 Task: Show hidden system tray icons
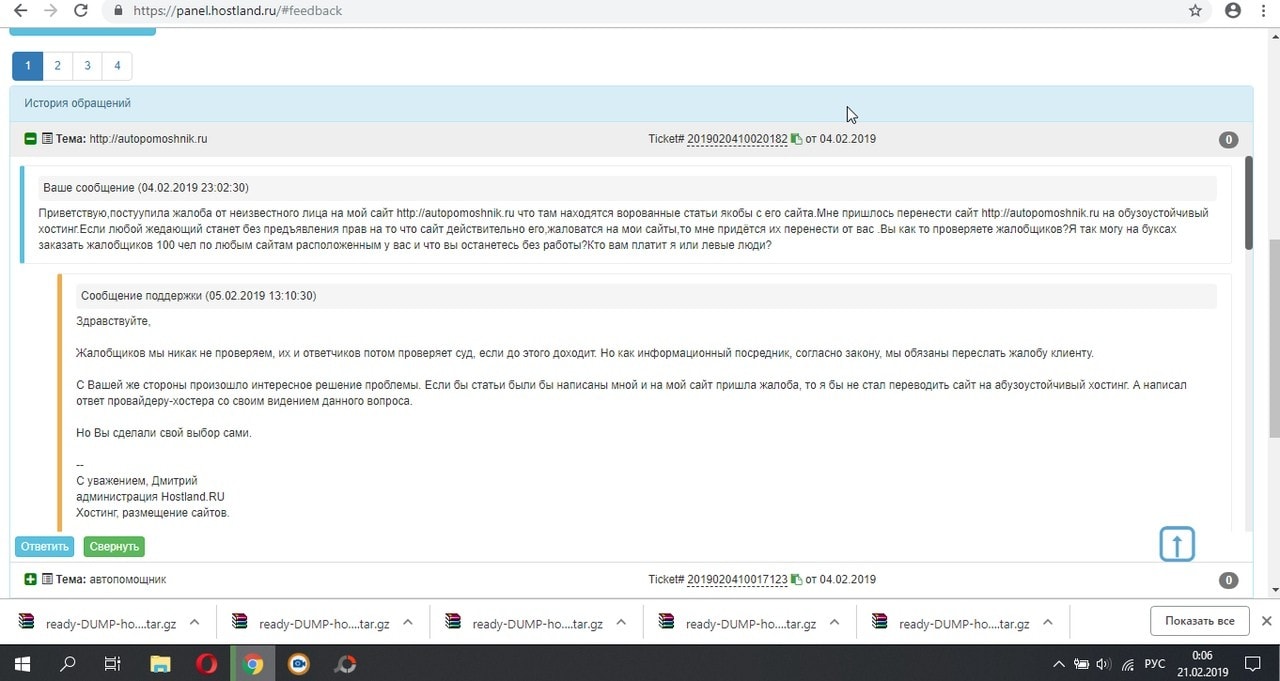1059,664
